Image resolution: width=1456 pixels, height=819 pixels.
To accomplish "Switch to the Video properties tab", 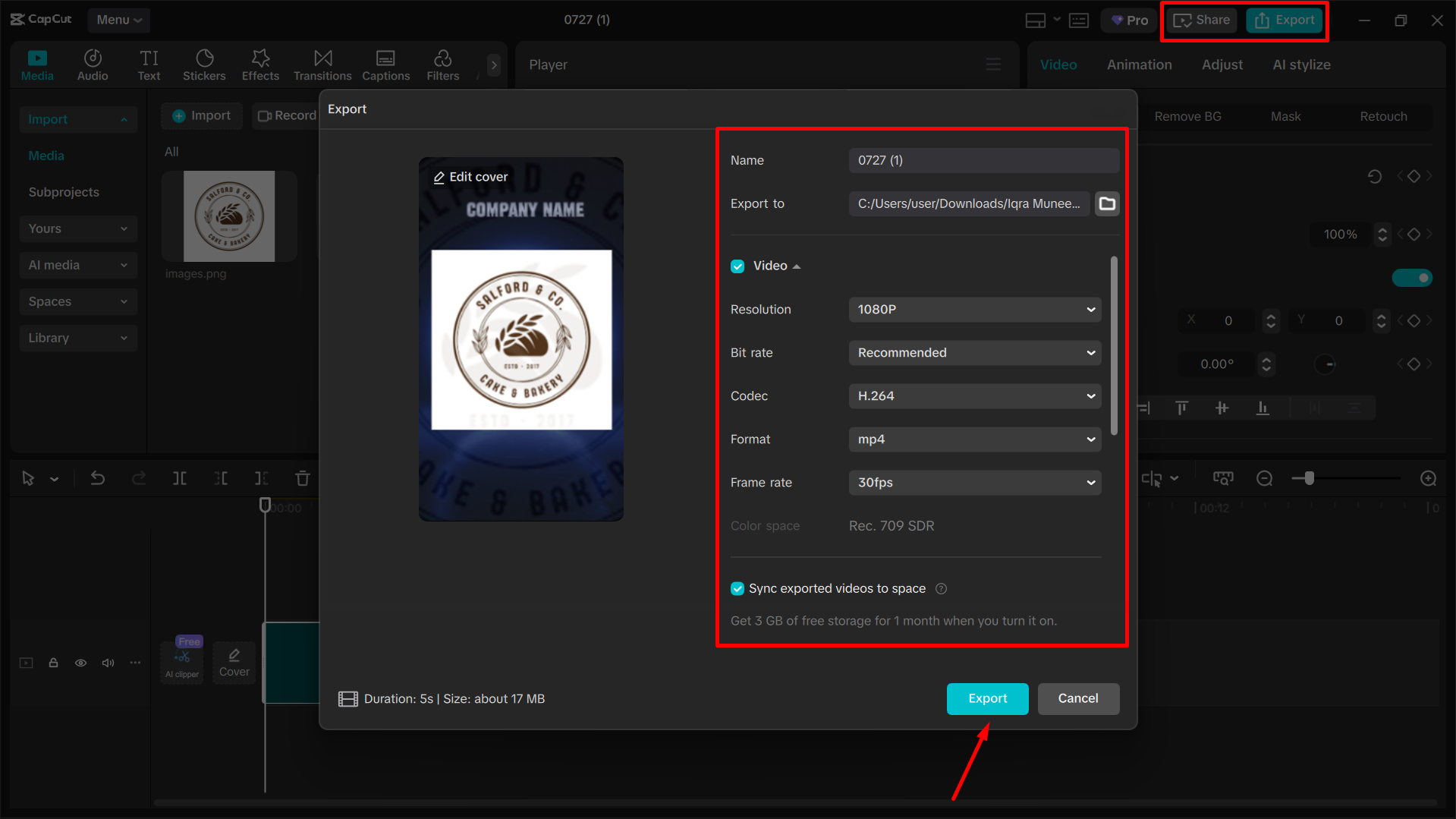I will coord(1058,65).
